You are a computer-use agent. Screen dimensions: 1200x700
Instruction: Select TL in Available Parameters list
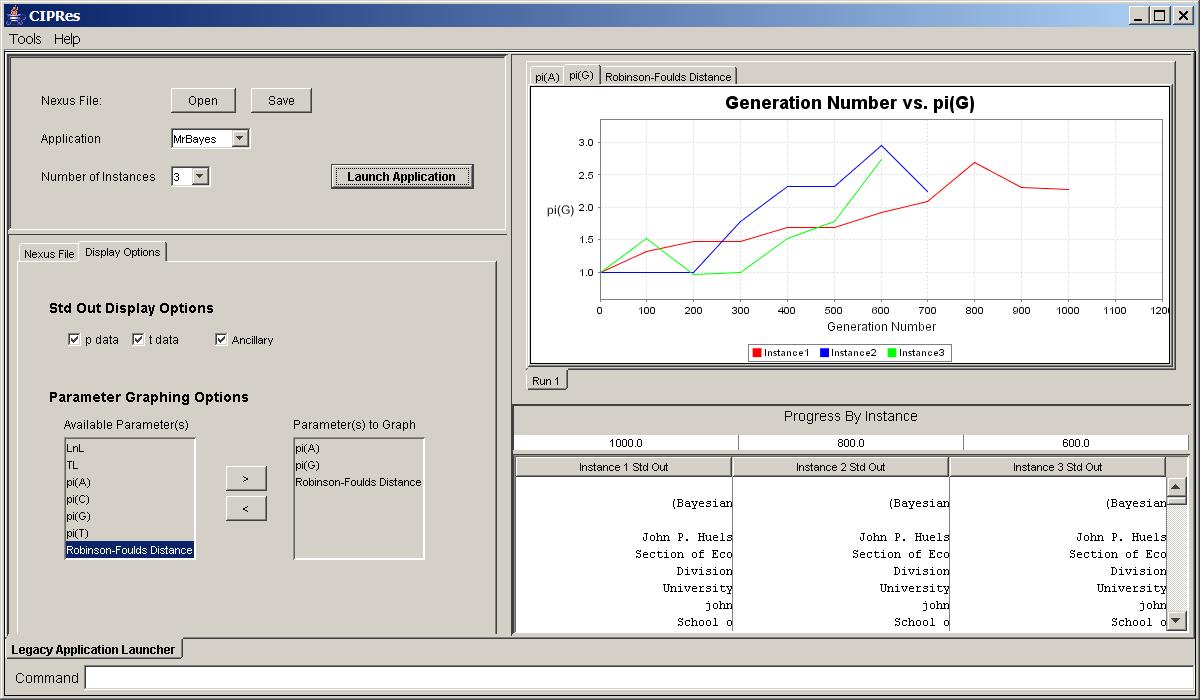tap(130, 465)
